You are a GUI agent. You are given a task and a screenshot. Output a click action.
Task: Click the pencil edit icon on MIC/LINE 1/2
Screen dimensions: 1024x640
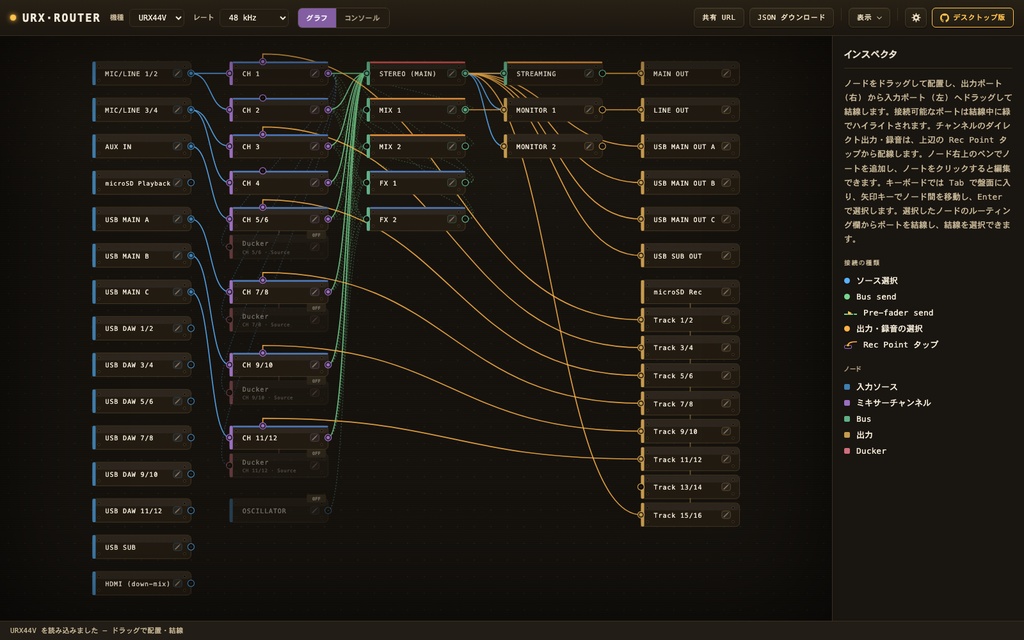[177, 74]
